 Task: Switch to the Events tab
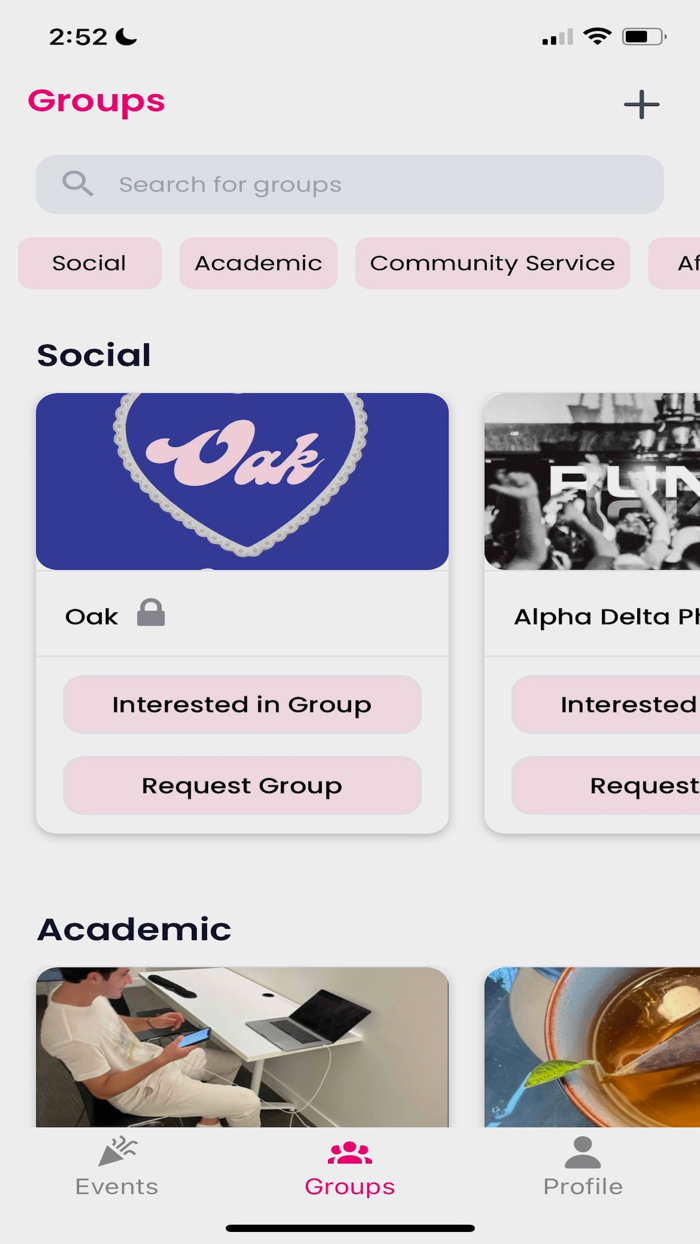pos(116,1168)
